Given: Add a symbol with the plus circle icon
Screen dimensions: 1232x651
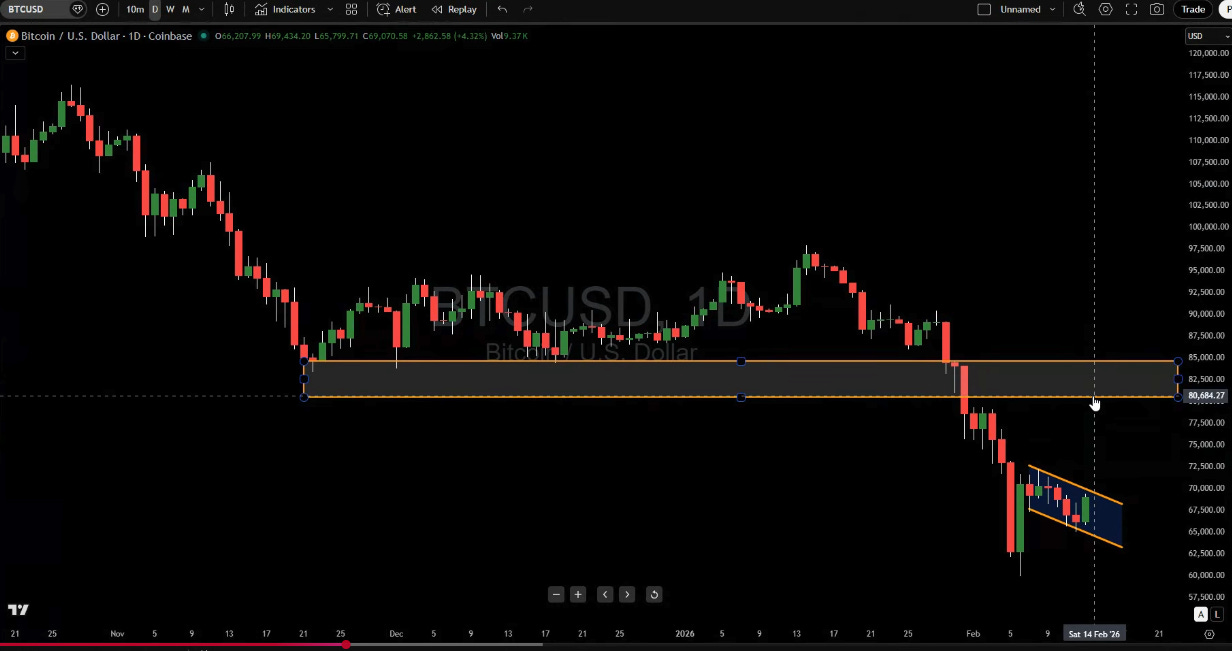Looking at the screenshot, I should pyautogui.click(x=103, y=9).
